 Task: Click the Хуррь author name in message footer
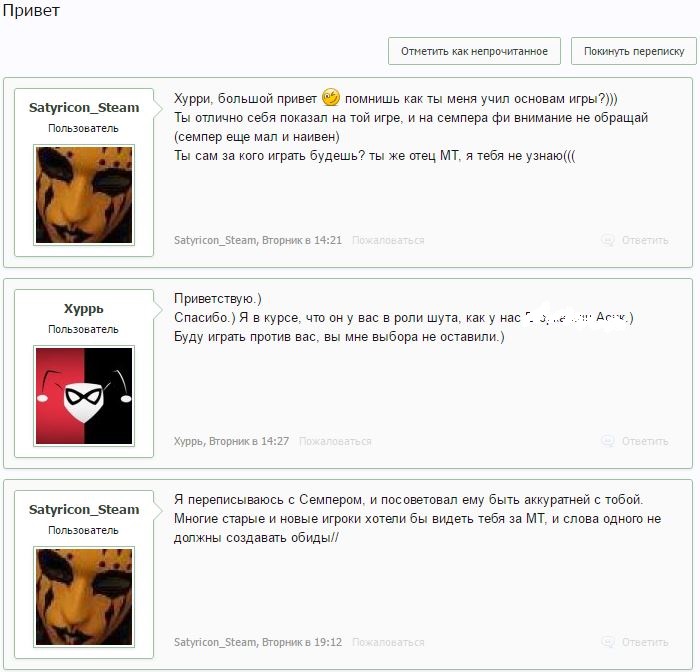189,442
